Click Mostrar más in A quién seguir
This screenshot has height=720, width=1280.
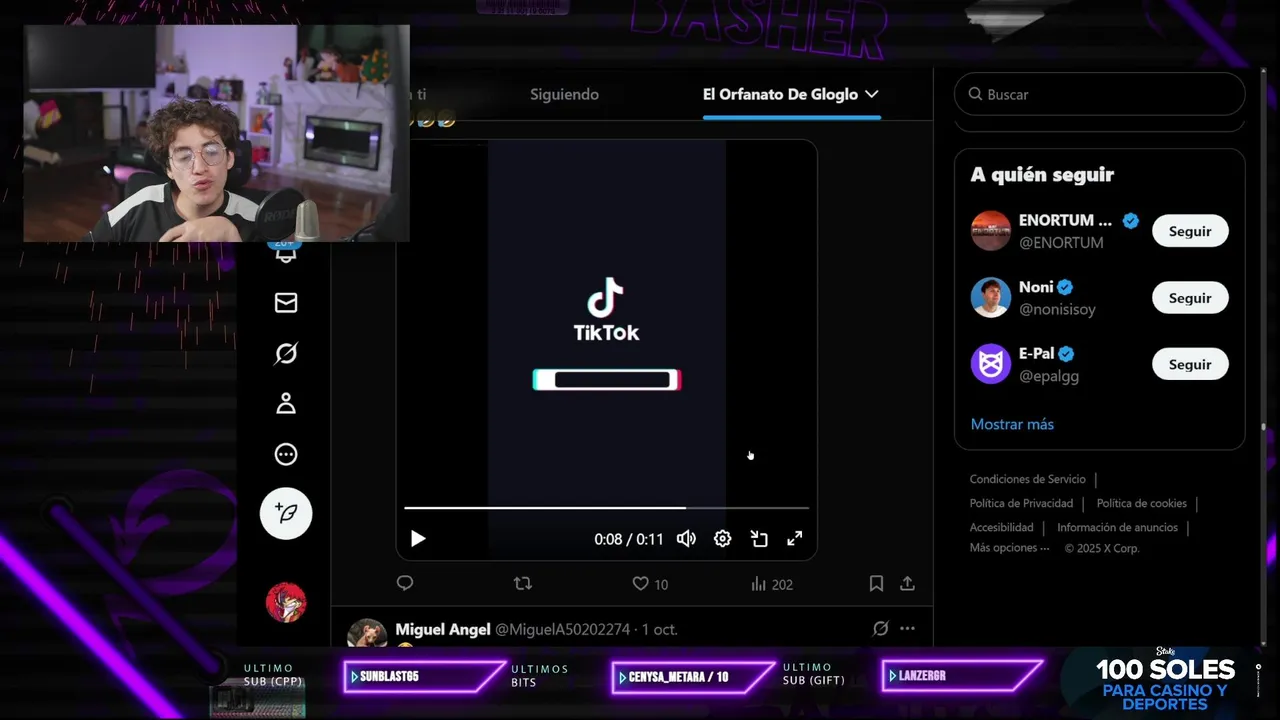tap(1012, 424)
